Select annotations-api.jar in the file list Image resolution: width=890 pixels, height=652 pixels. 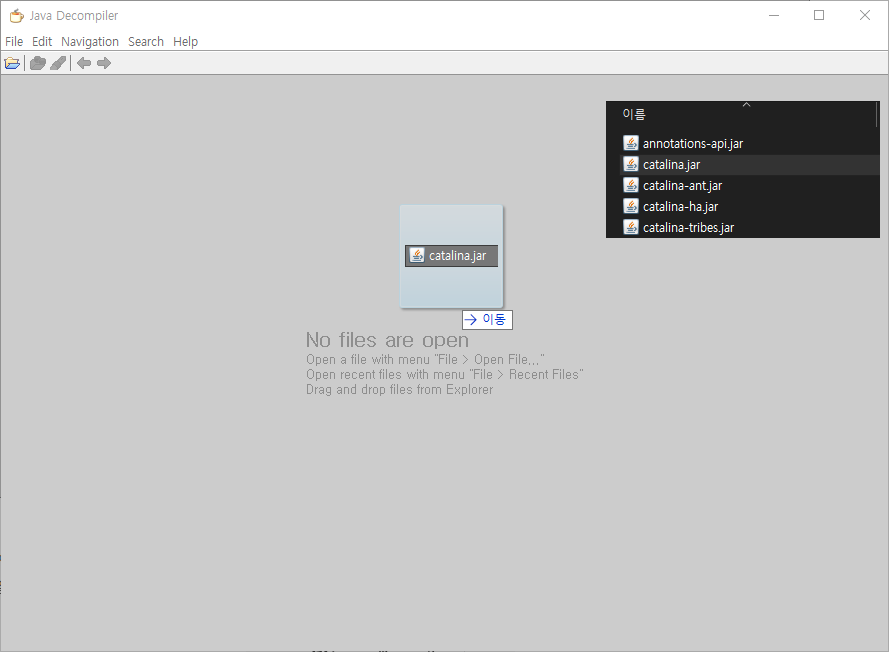point(690,142)
